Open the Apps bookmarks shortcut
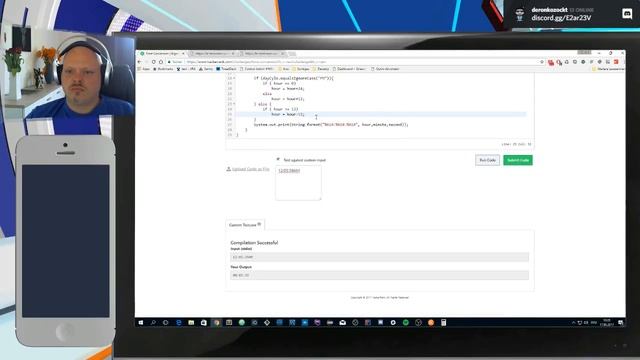Screen dimensions: 640x360 (x=144, y=69)
